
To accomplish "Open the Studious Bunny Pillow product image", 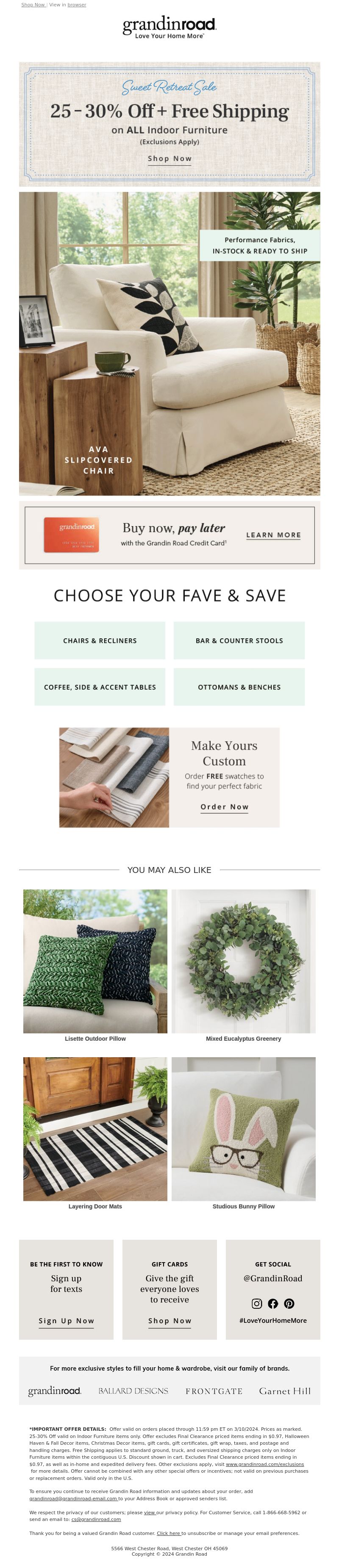I will click(244, 1128).
